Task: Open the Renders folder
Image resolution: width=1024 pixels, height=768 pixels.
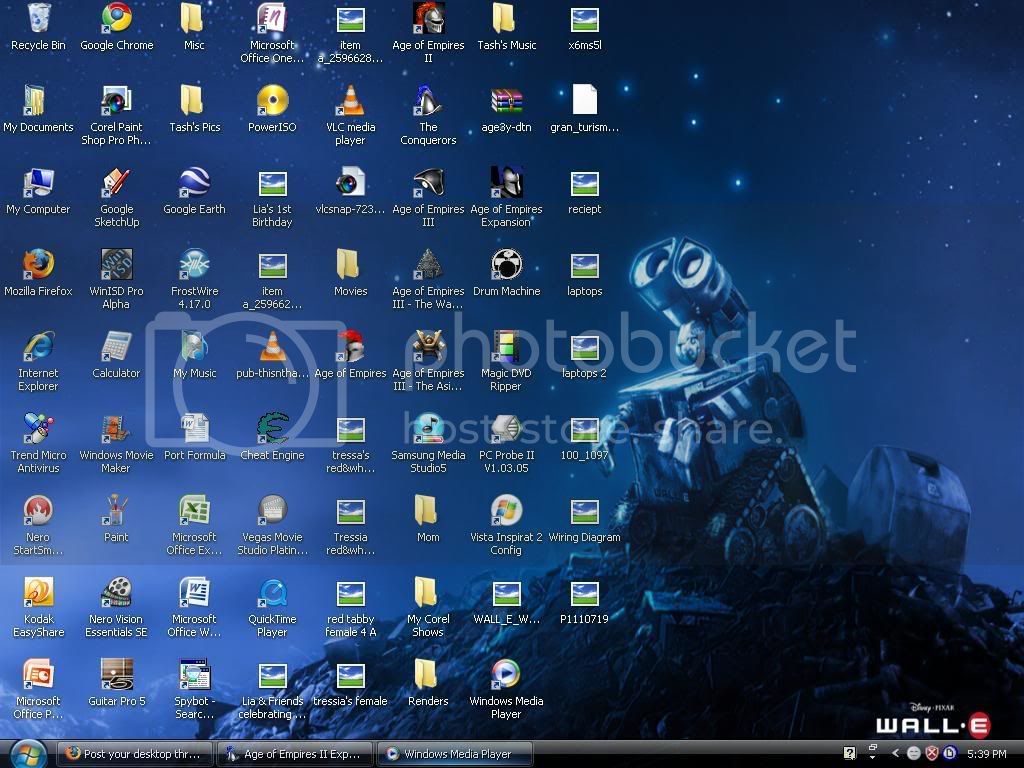Action: tap(427, 675)
